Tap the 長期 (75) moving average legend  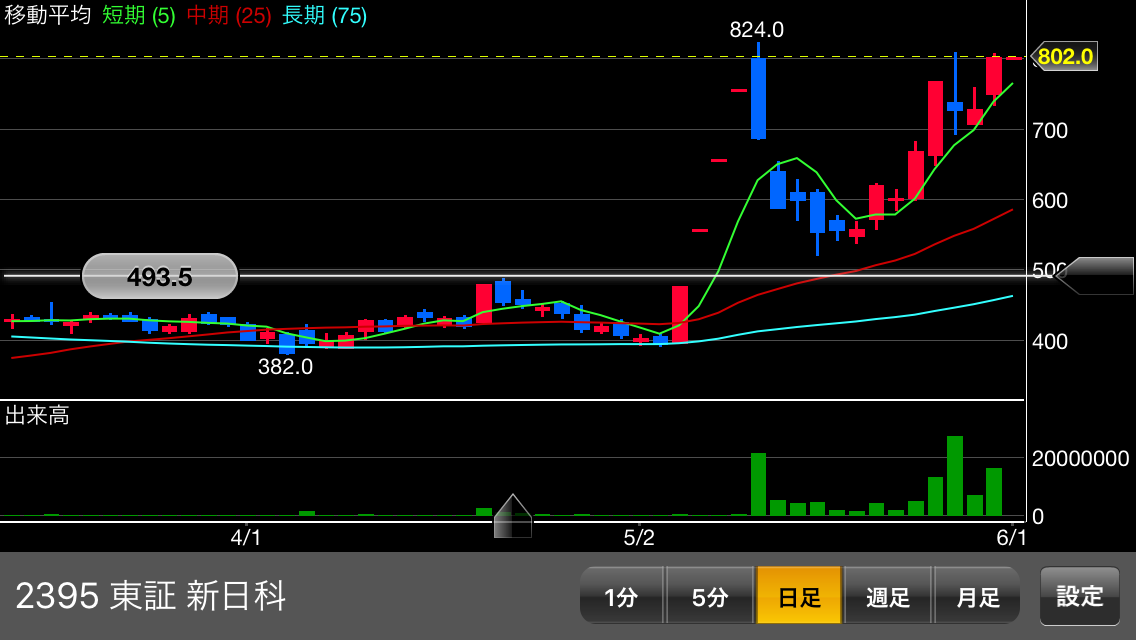(x=324, y=16)
